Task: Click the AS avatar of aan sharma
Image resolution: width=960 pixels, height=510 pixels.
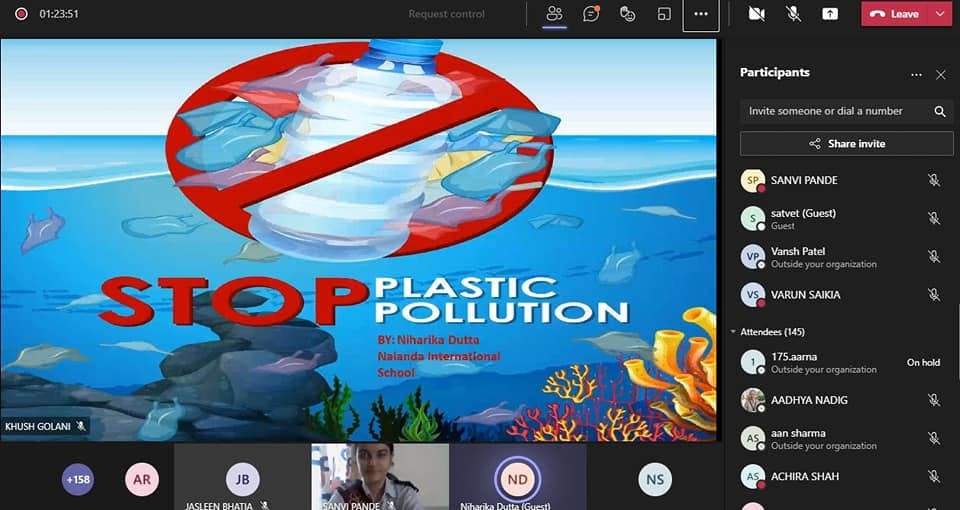Action: [753, 438]
